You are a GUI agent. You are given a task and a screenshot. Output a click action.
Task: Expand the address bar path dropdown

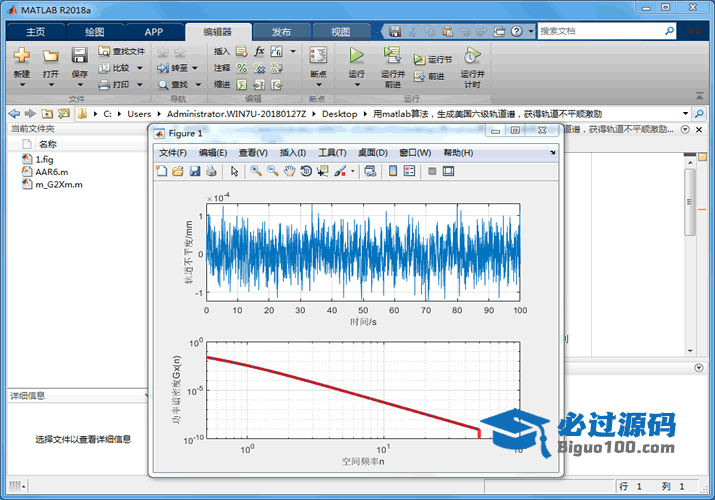click(x=686, y=114)
